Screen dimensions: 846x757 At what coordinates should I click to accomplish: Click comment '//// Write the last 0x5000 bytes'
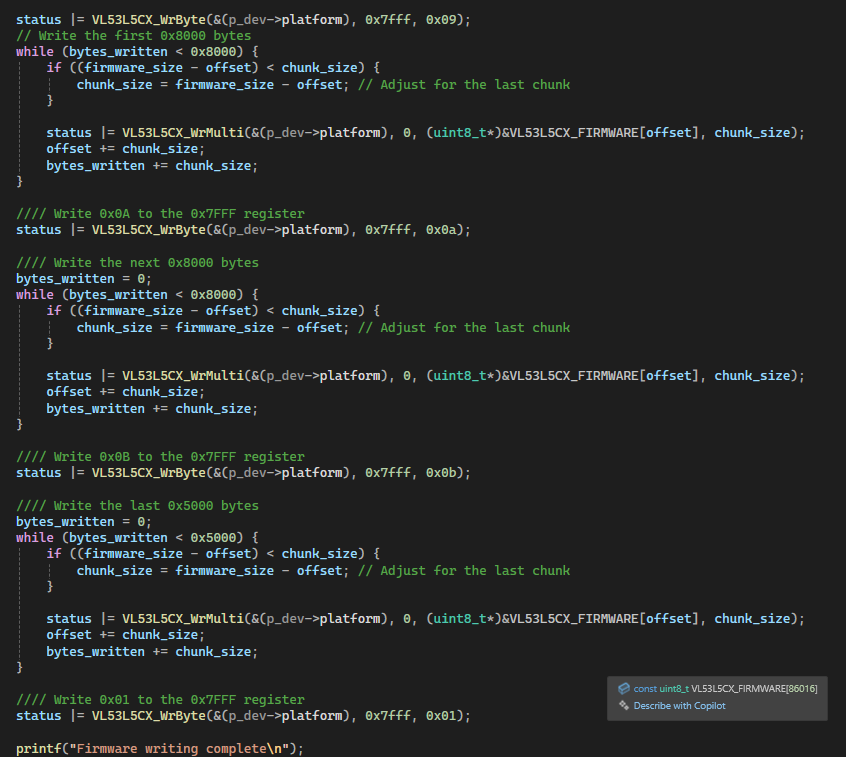(x=137, y=506)
